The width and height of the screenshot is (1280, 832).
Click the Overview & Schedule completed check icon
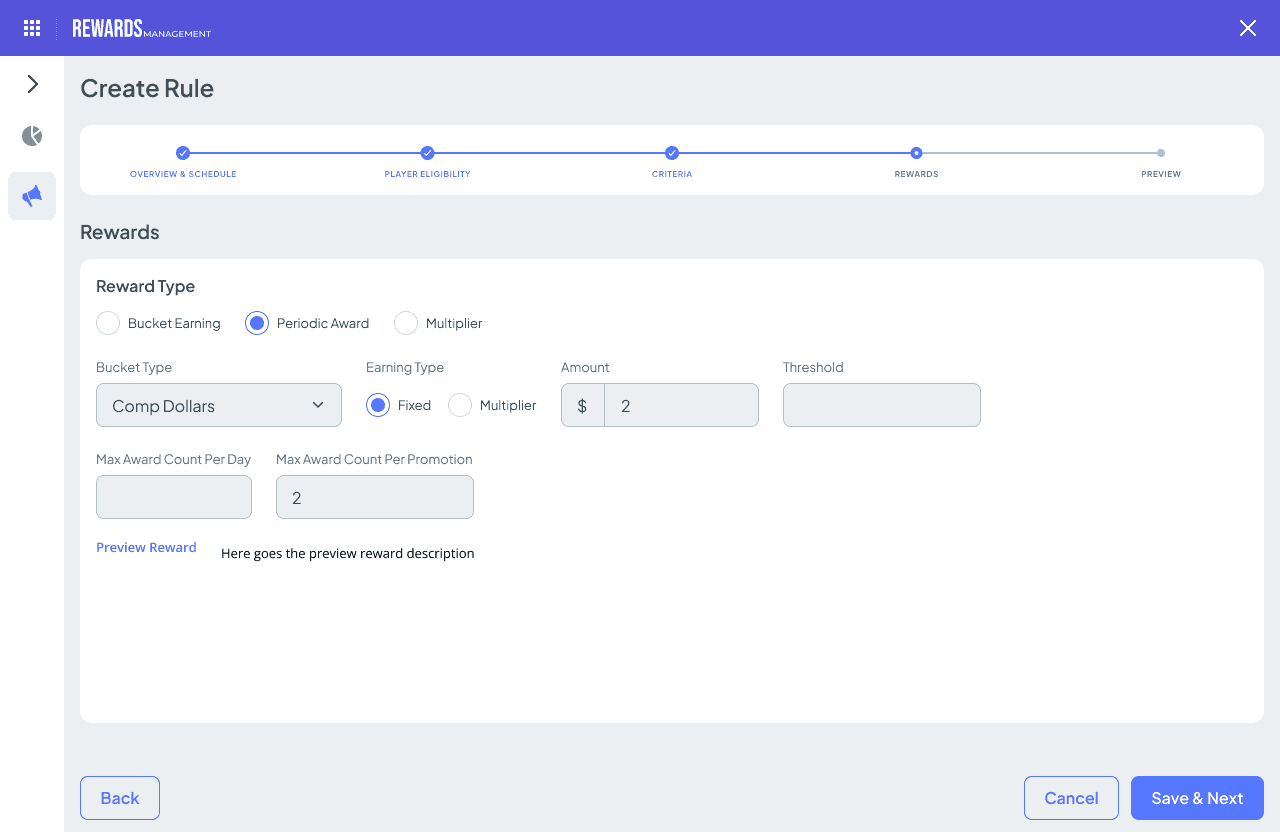coord(183,153)
